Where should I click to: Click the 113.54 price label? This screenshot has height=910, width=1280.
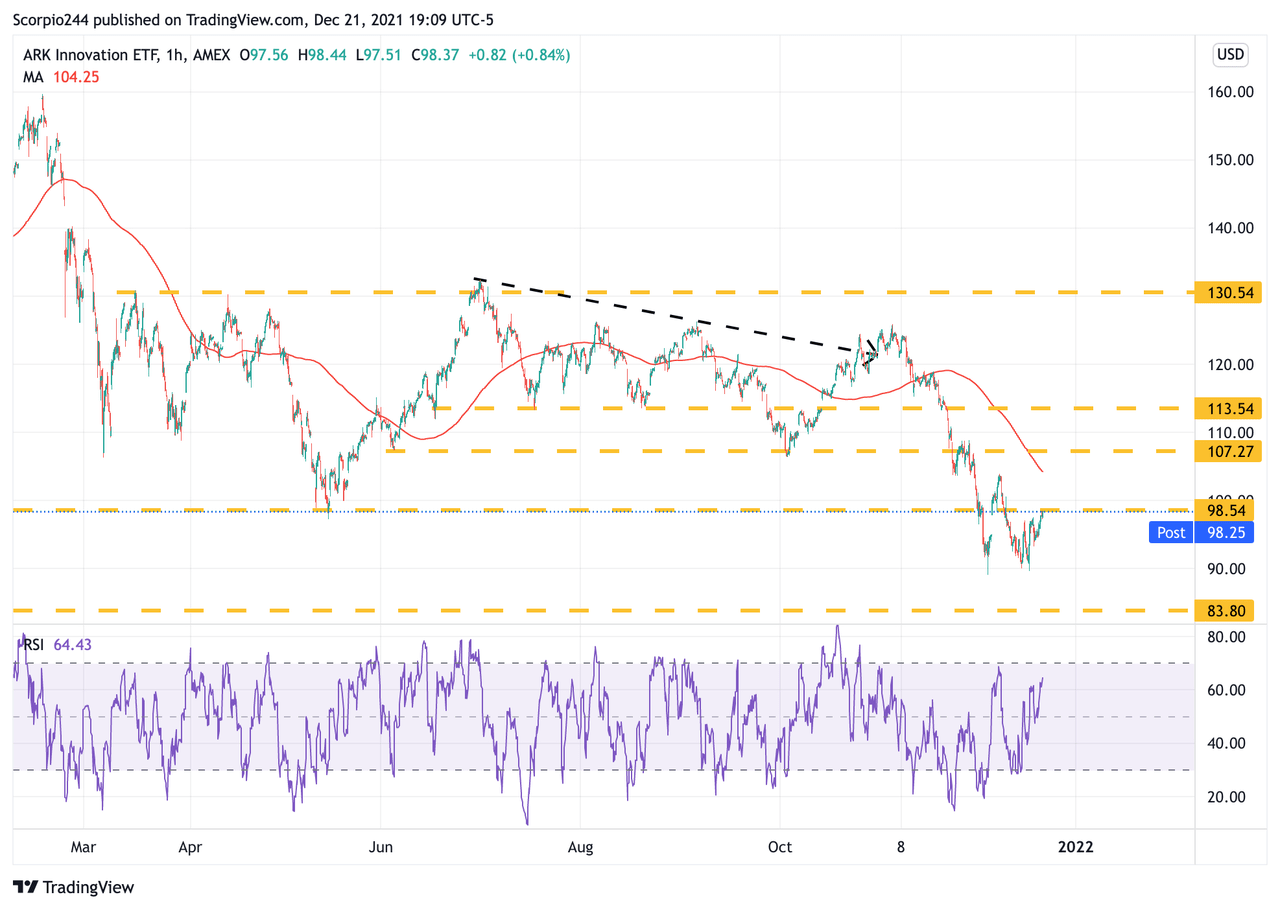[x=1229, y=408]
